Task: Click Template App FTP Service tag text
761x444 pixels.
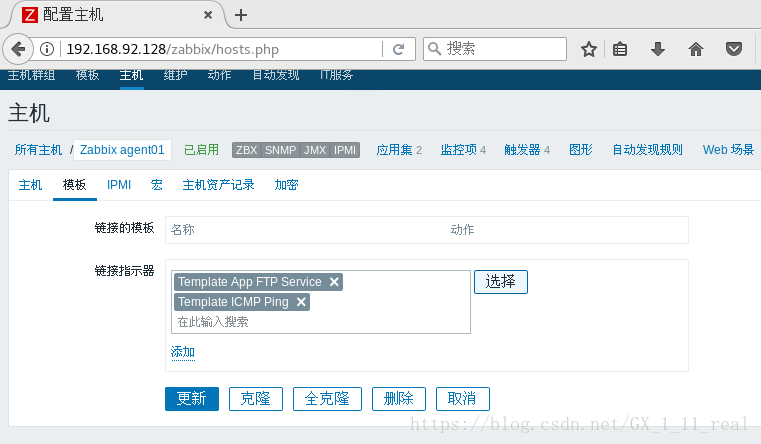Action: (x=249, y=282)
